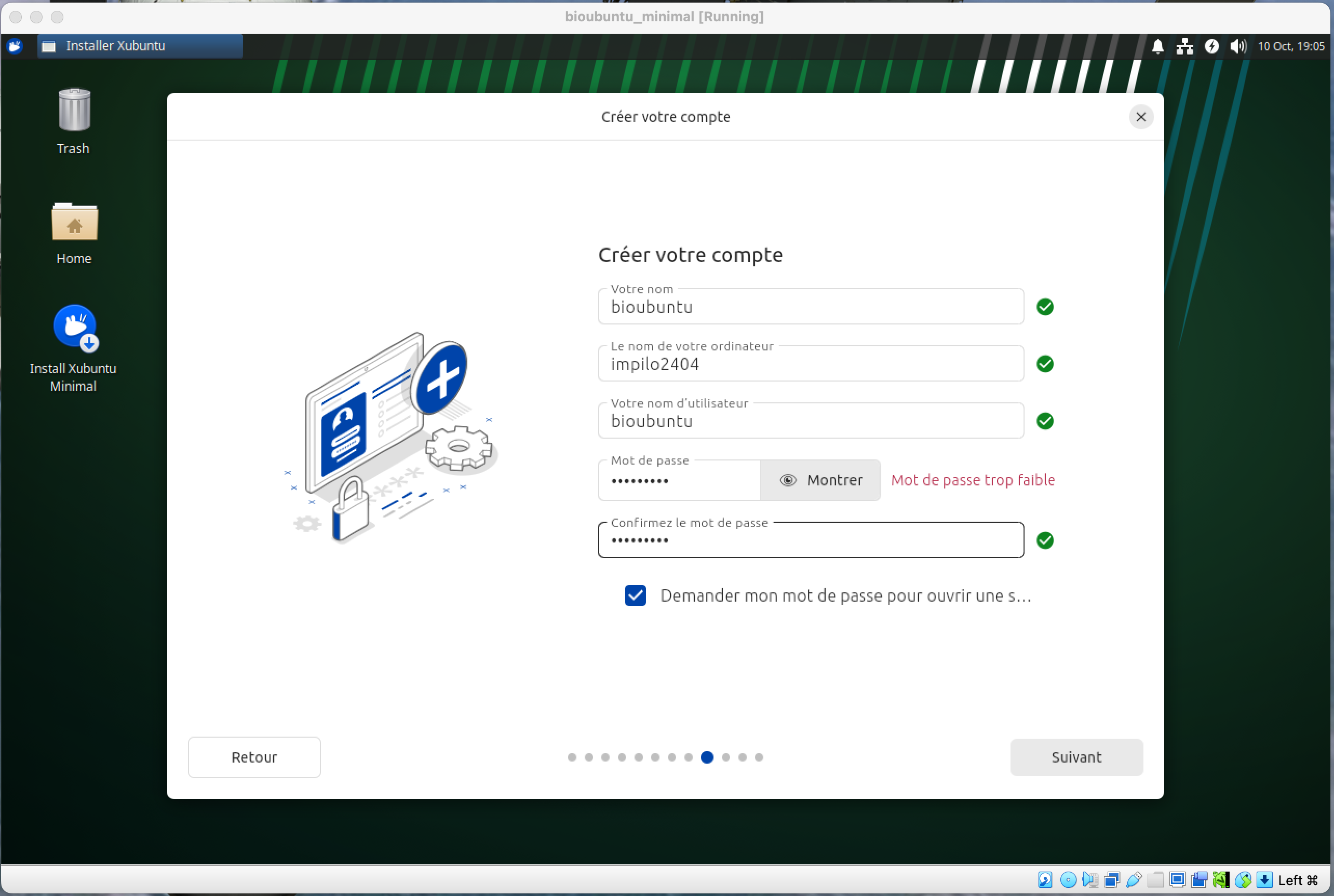Viewport: 1334px width, 896px height.
Task: Click the computer name field impilo2404
Action: pos(811,364)
